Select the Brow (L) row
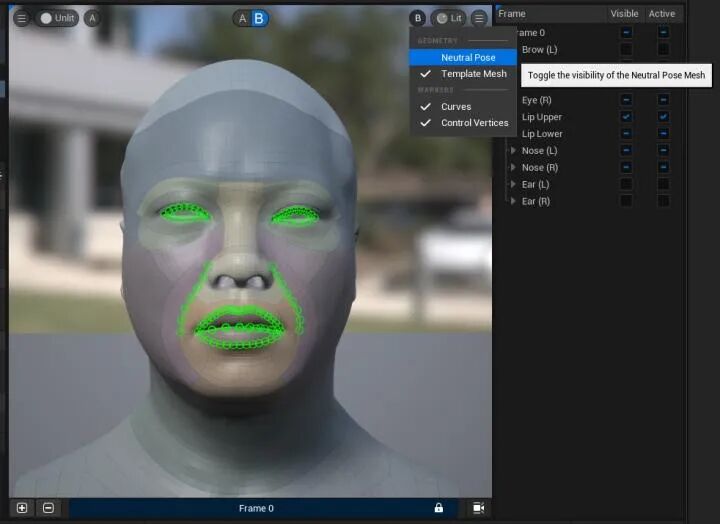The image size is (720, 524). [x=592, y=50]
